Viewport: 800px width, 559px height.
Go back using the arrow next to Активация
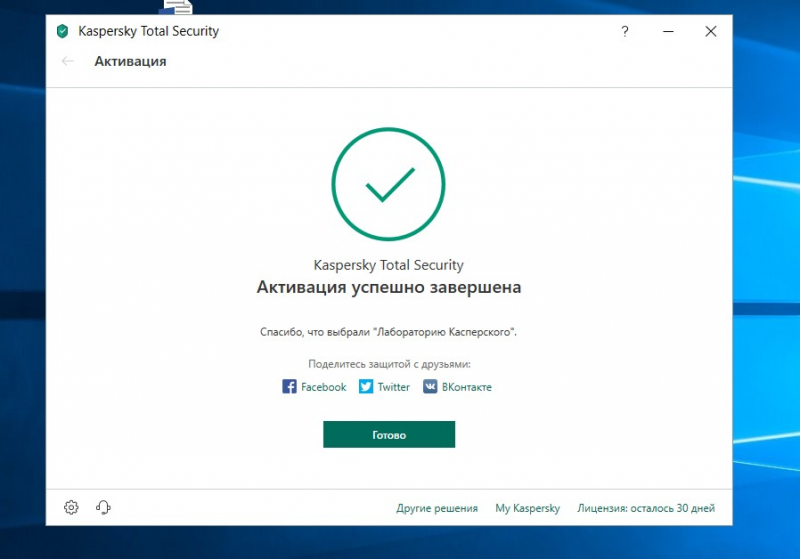click(67, 61)
